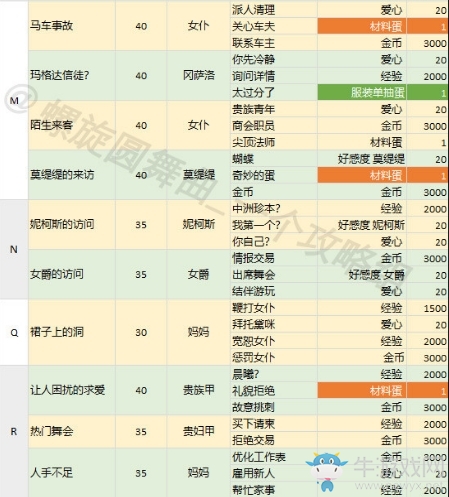This screenshot has height=497, width=449.
Task: Click the 贵族甲 character cell
Action: coord(199,390)
